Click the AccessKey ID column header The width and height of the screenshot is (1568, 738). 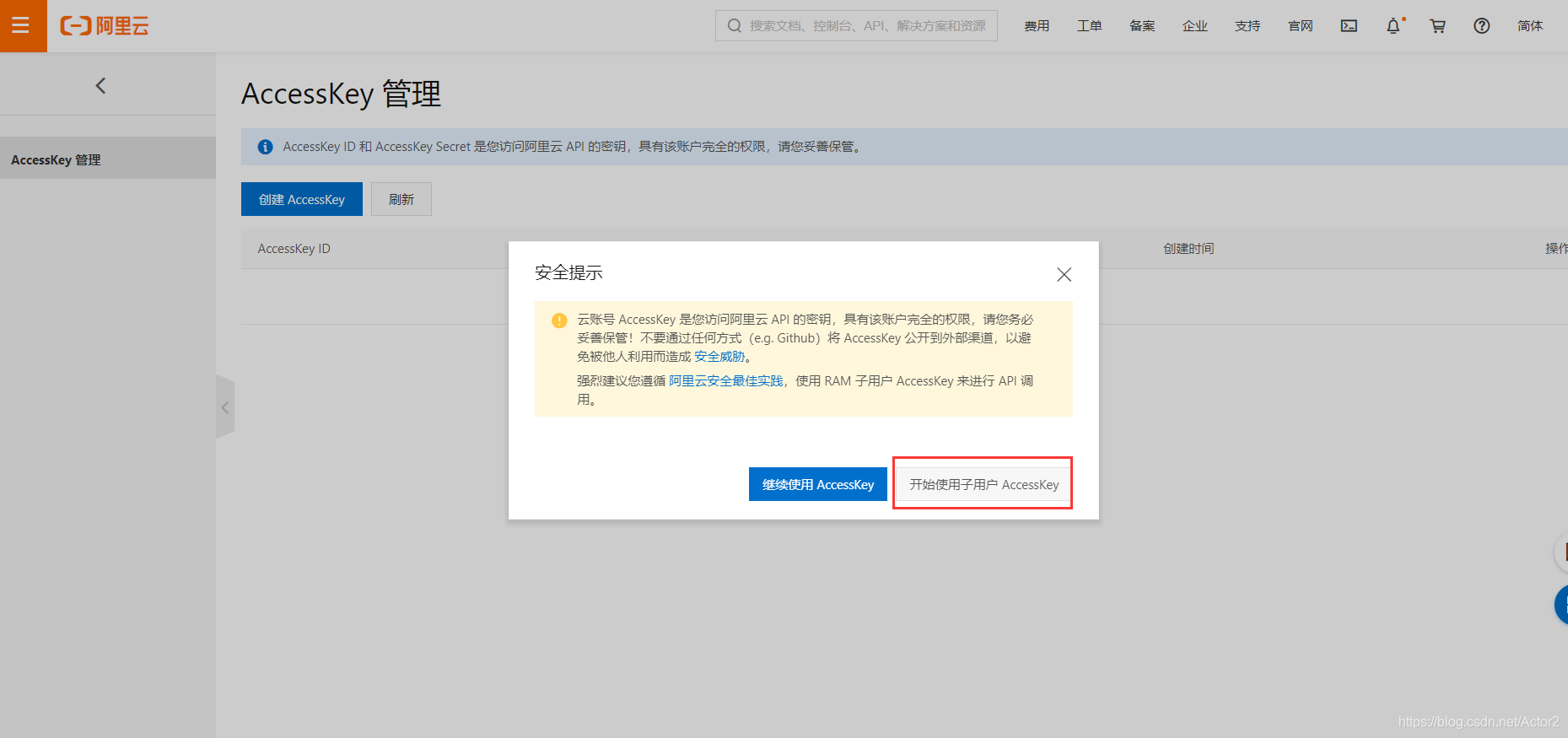[x=294, y=249]
